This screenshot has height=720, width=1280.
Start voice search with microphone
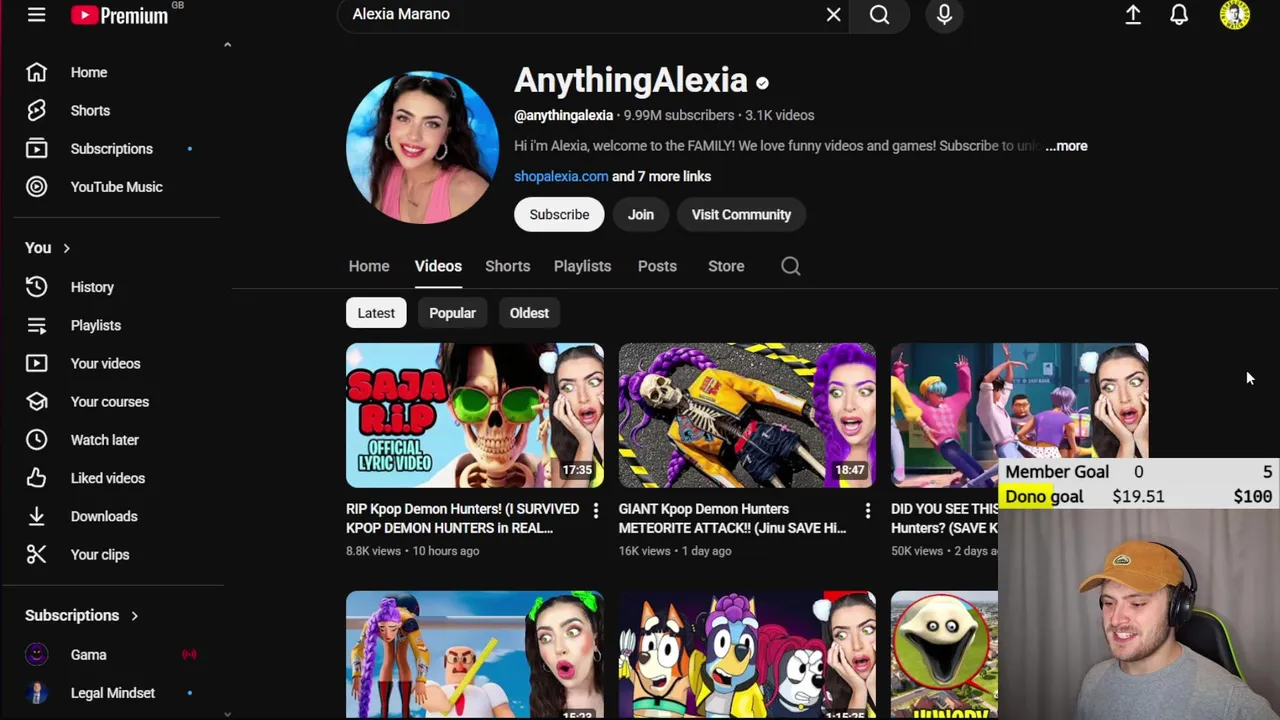tap(944, 15)
